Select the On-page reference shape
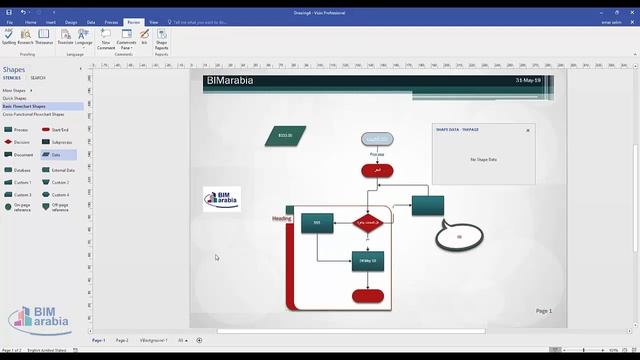 click(18, 207)
